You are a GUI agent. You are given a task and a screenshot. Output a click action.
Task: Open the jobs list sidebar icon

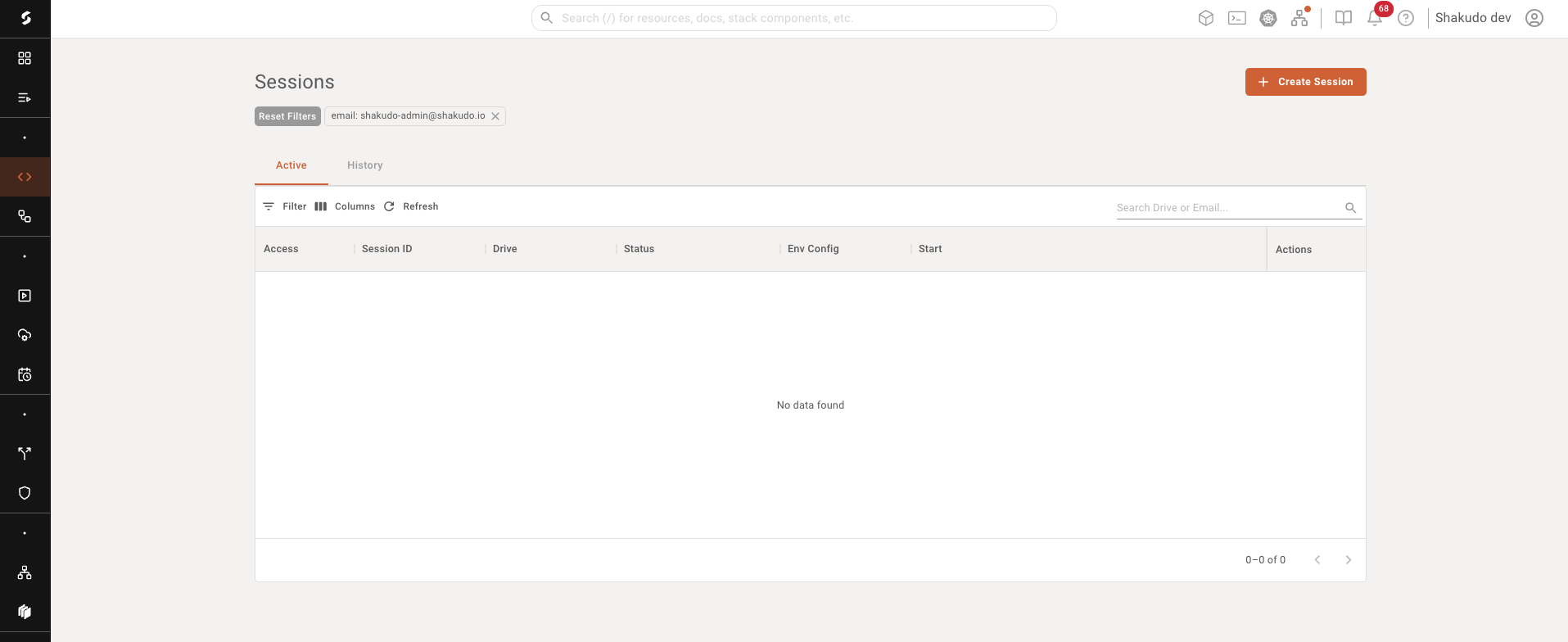tap(25, 98)
